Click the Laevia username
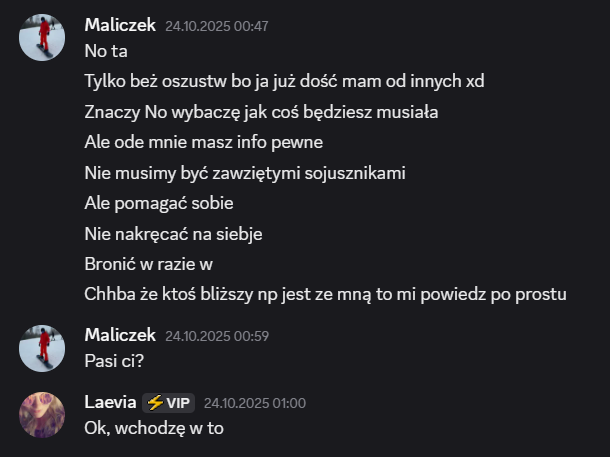 point(110,402)
